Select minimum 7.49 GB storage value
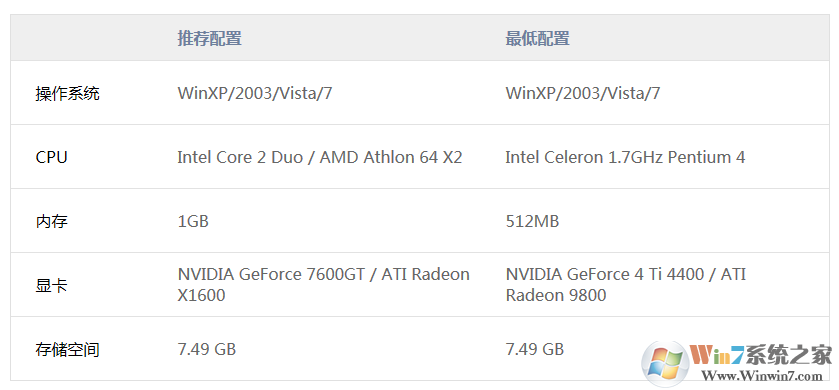Screen dimensions: 839x390 (x=535, y=349)
